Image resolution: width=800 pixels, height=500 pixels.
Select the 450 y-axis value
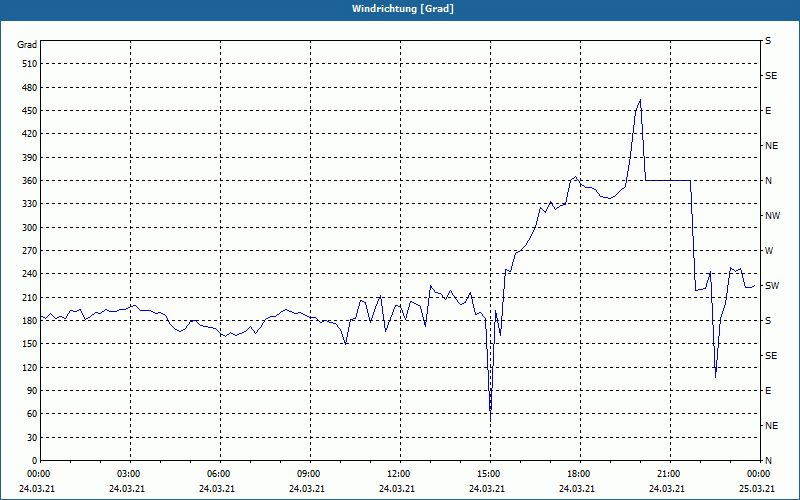(30, 111)
